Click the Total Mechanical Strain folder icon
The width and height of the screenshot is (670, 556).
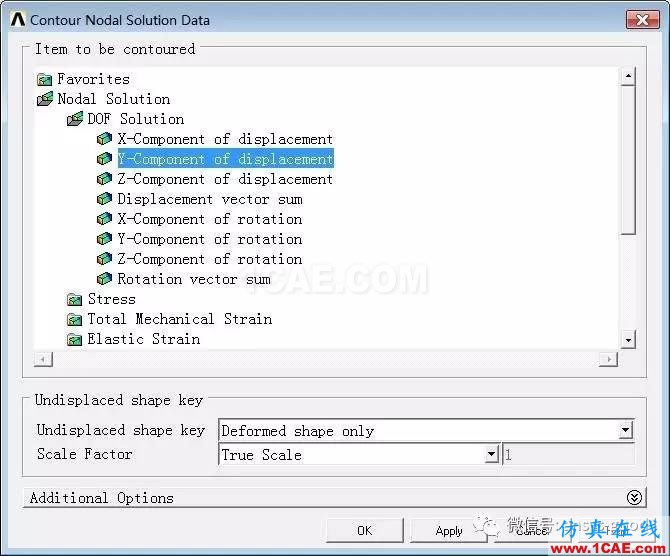[74, 320]
